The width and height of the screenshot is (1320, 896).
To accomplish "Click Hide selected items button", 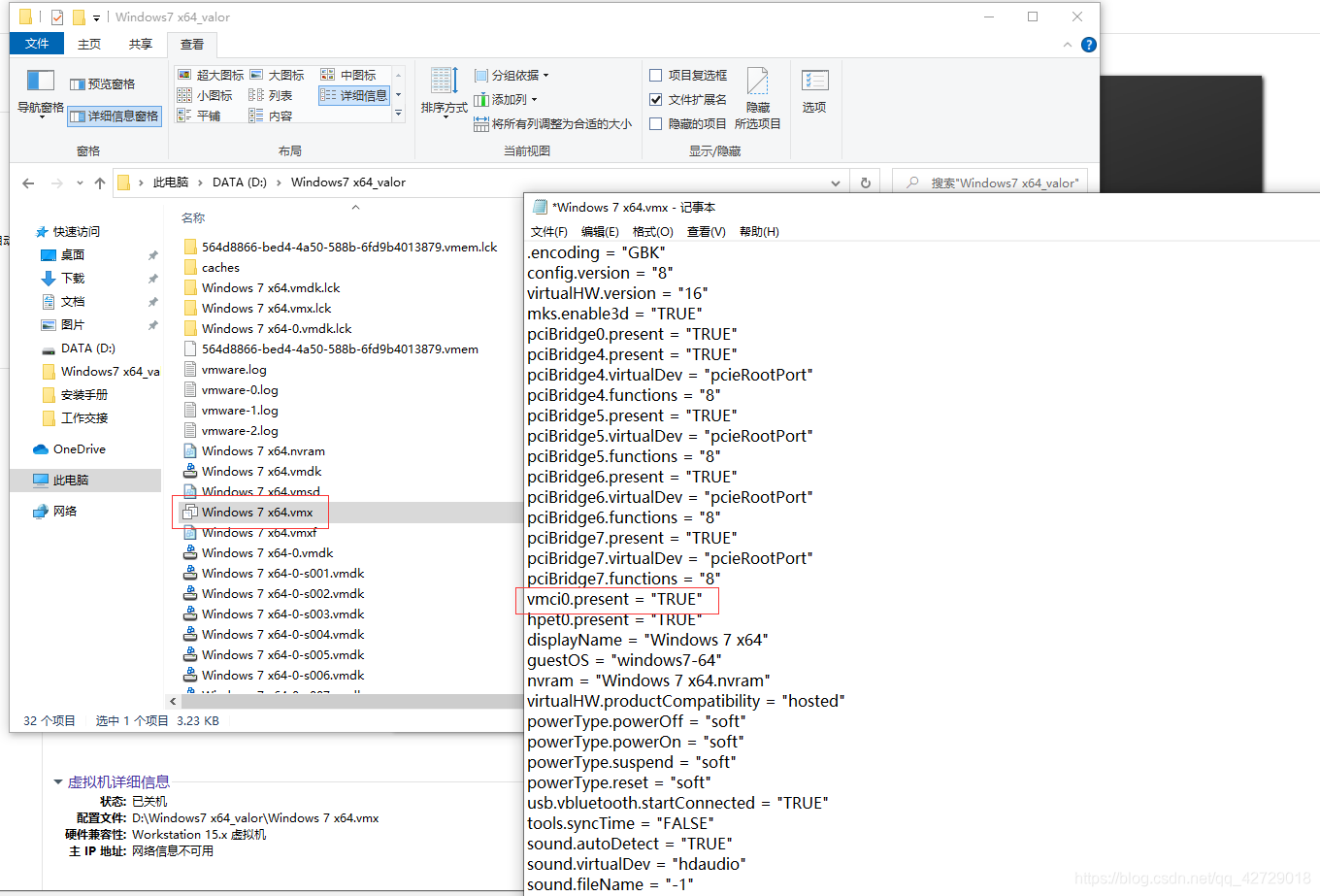I will 757,98.
